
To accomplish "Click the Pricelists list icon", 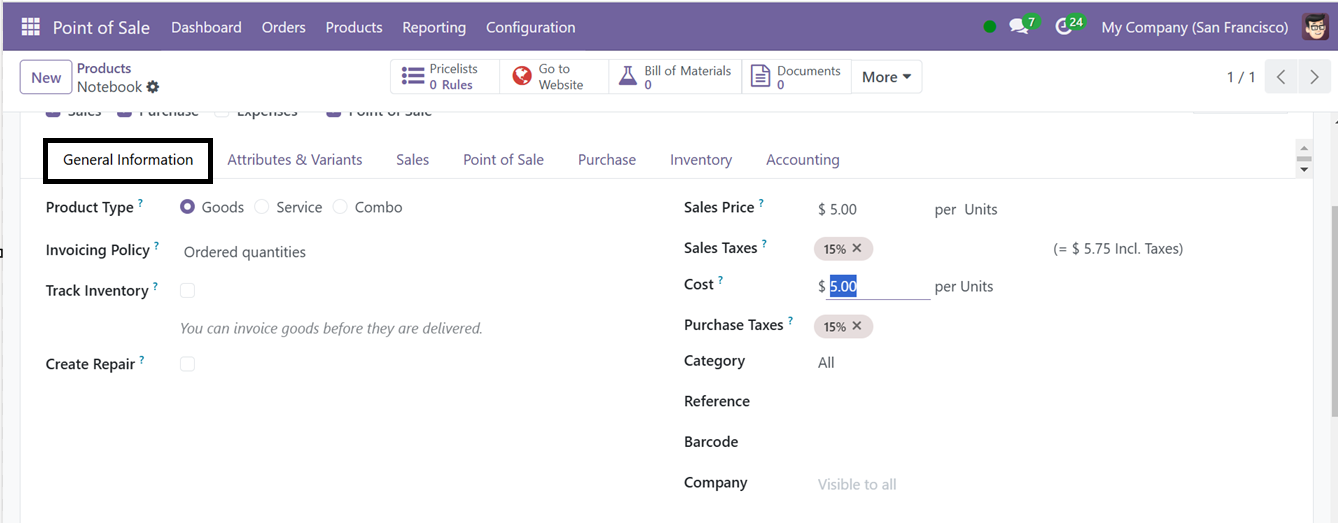I will tap(412, 77).
